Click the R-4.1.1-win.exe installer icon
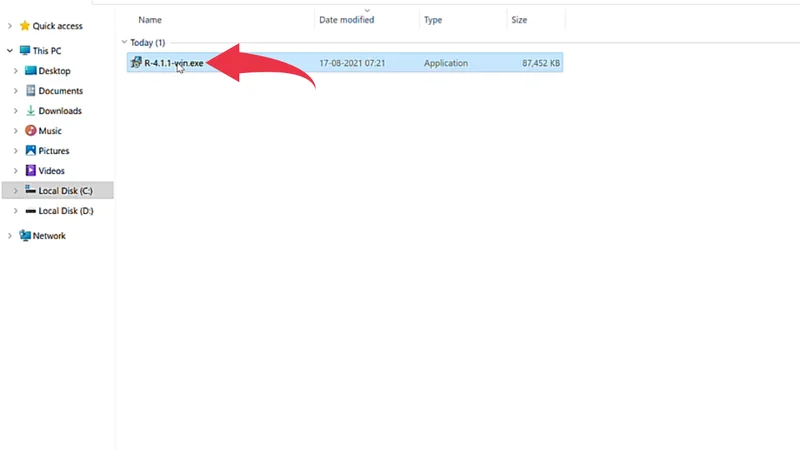 tap(135, 63)
